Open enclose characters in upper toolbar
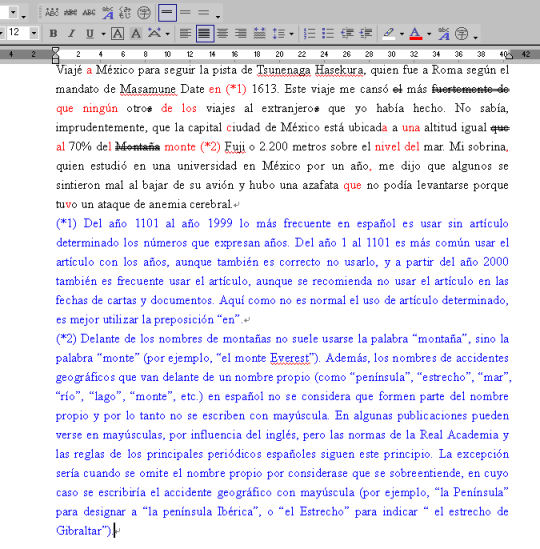 [144, 13]
